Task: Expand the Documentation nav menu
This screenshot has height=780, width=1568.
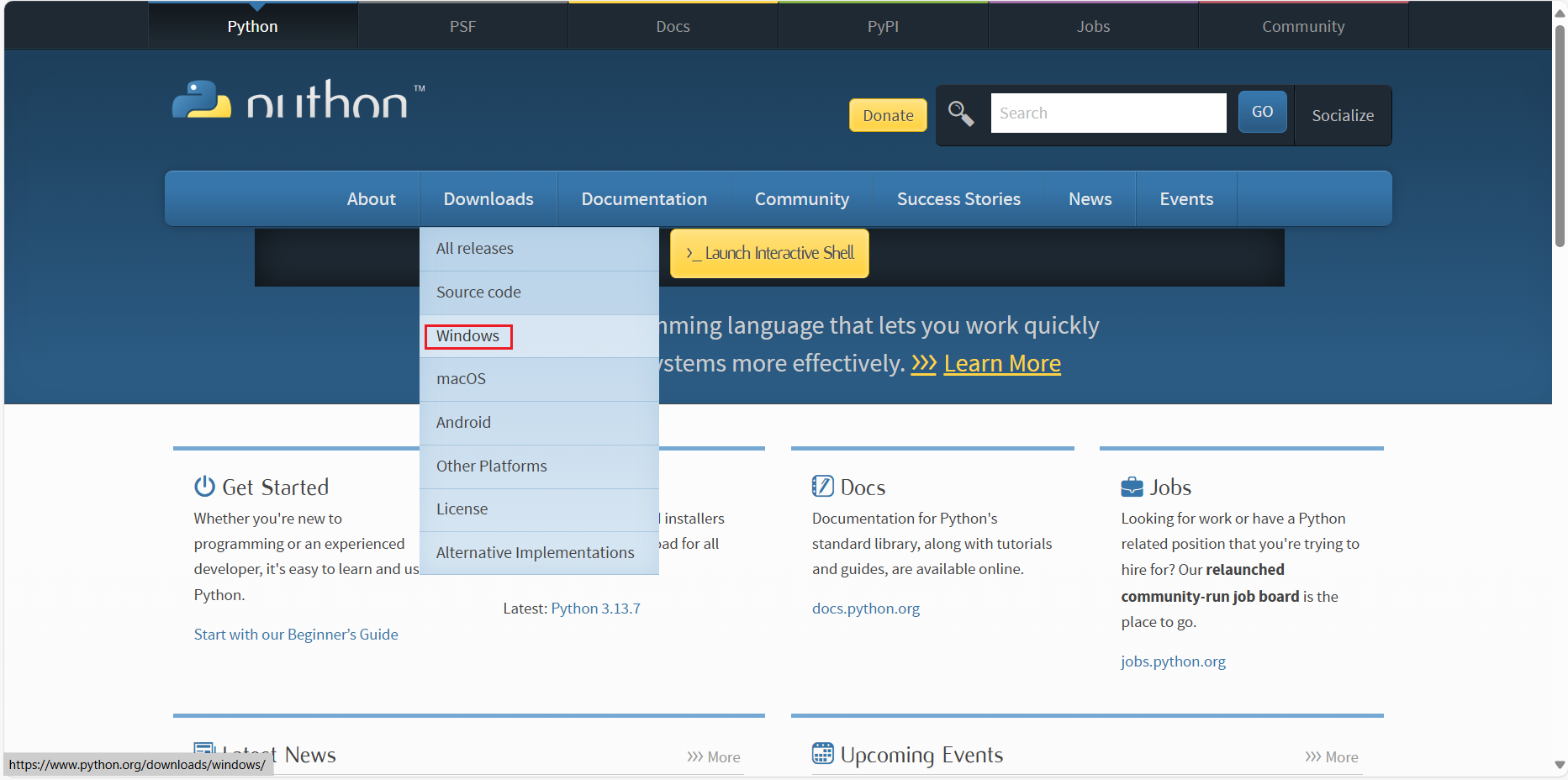Action: pyautogui.click(x=643, y=199)
